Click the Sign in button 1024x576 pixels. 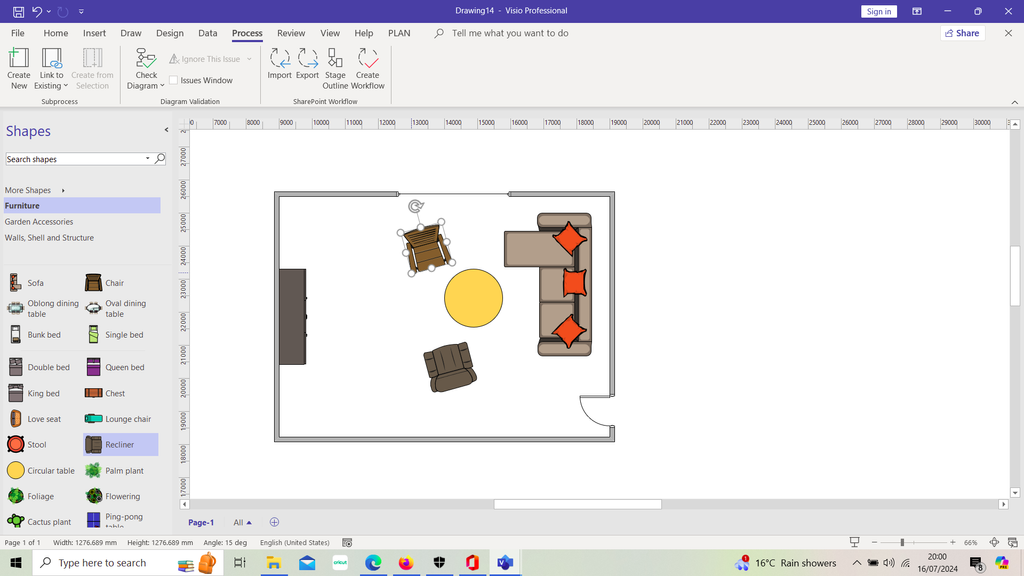[878, 11]
